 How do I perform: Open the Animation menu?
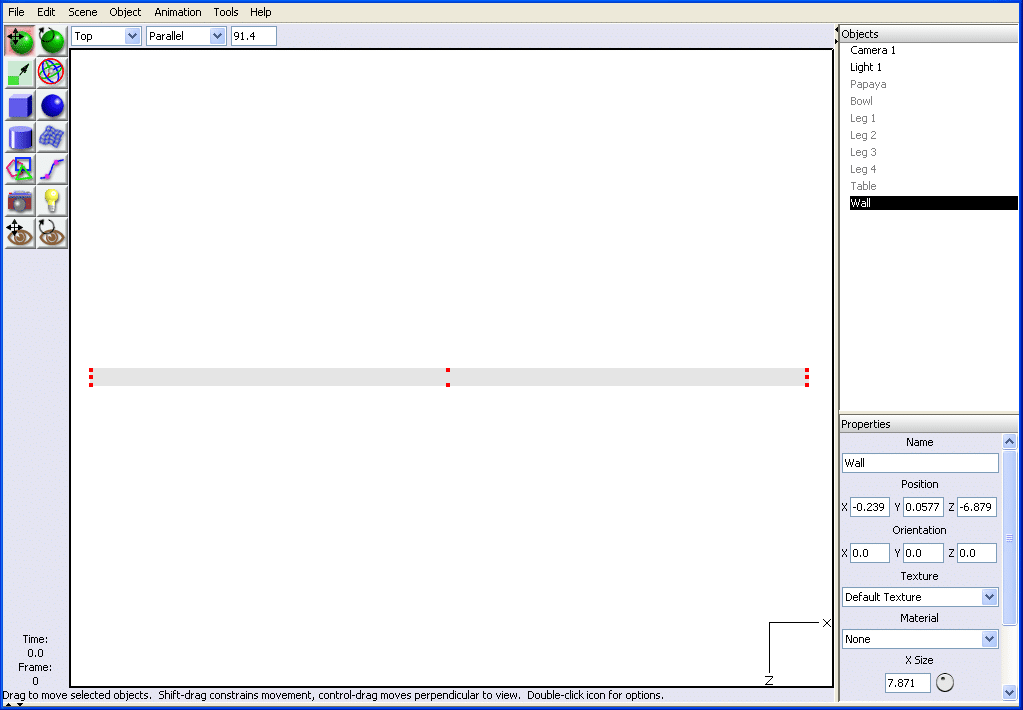pyautogui.click(x=178, y=12)
